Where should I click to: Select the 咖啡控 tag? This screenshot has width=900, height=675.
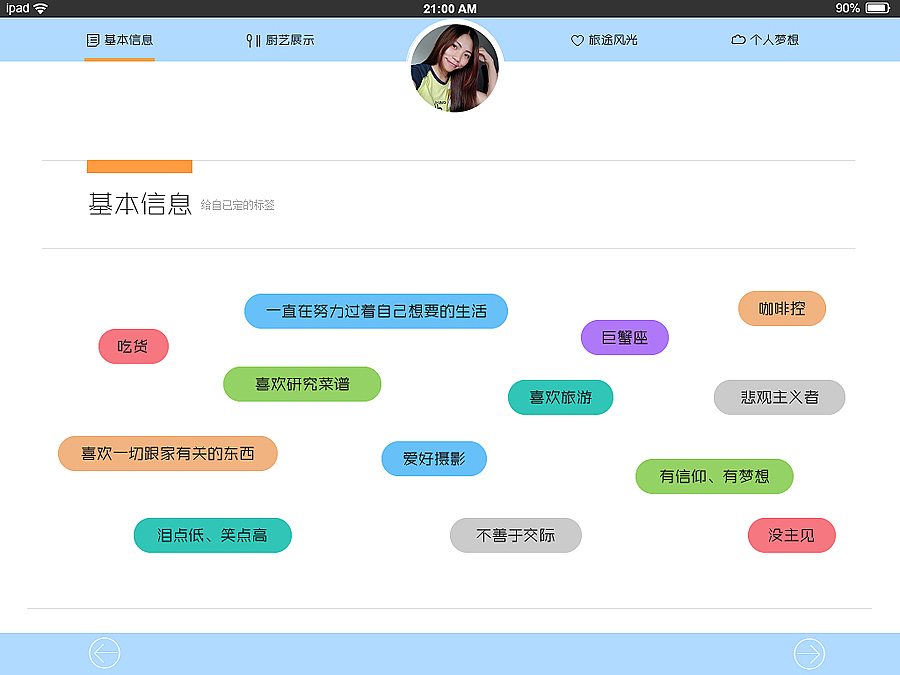point(782,308)
